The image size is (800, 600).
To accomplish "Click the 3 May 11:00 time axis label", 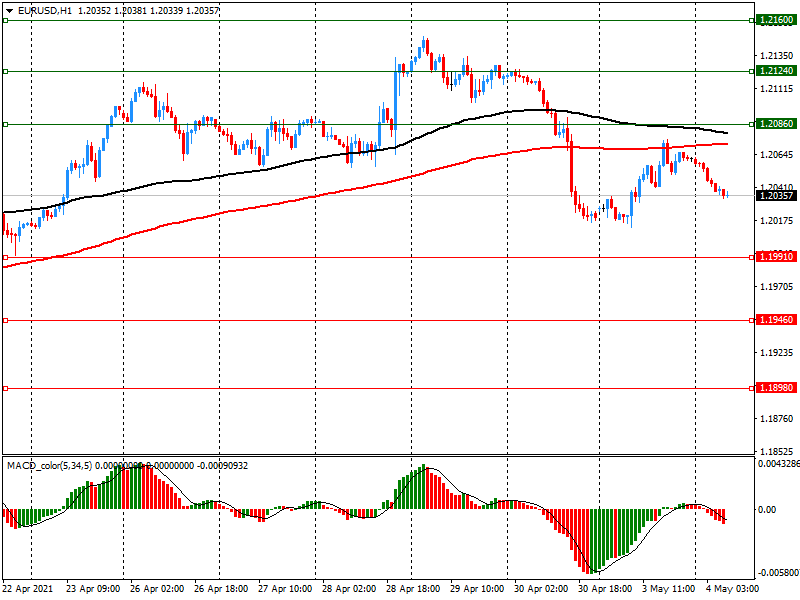I will pos(669,589).
